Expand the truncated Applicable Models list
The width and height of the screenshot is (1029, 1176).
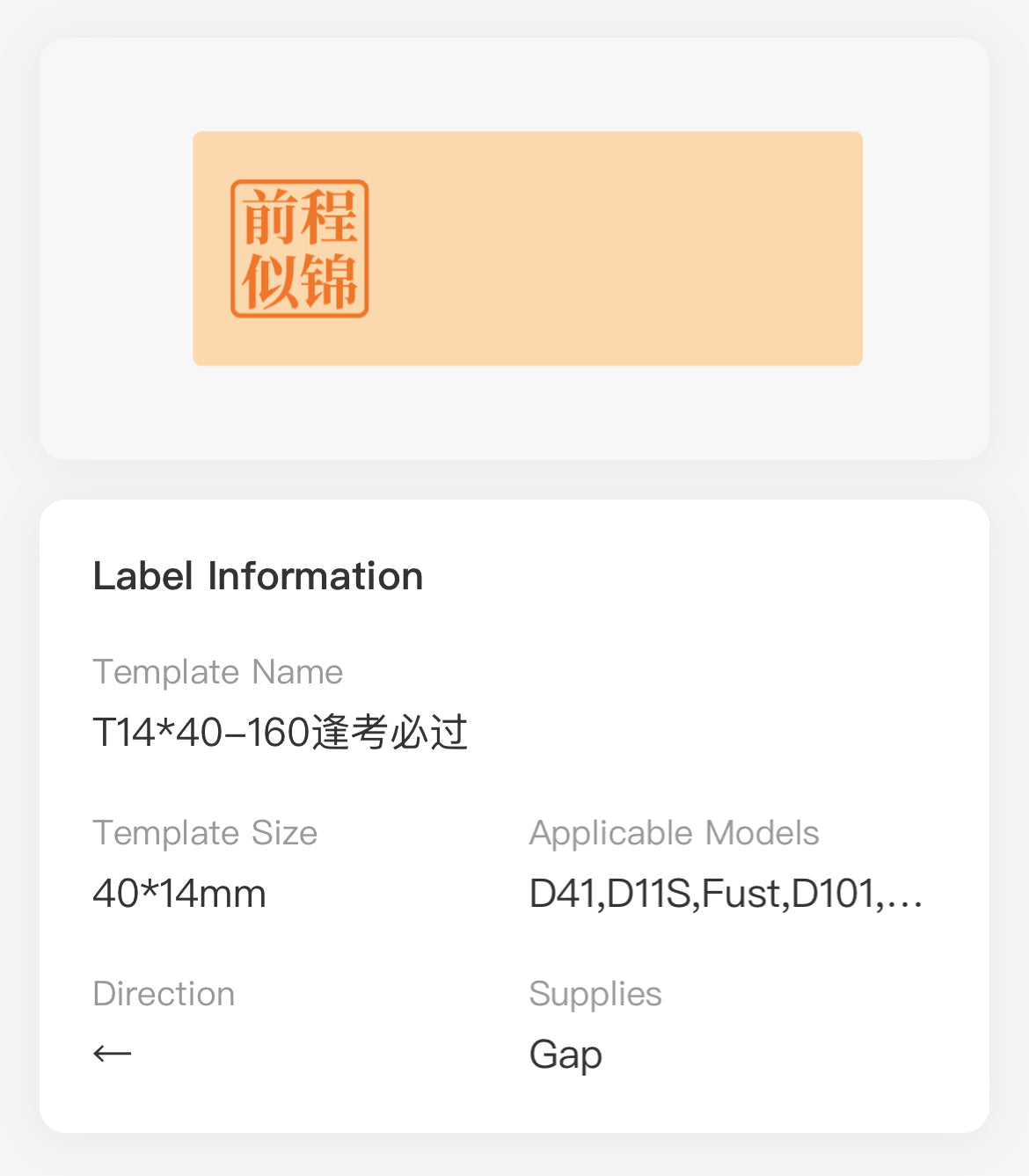[x=726, y=894]
